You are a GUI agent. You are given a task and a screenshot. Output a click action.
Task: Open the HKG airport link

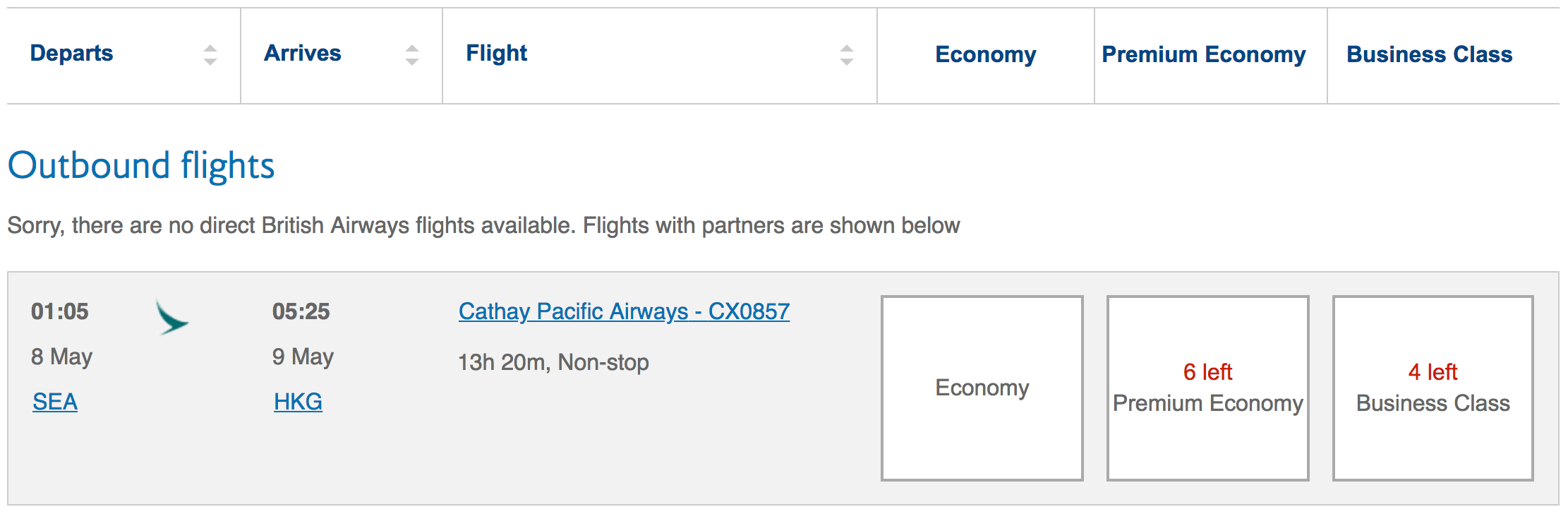298,402
